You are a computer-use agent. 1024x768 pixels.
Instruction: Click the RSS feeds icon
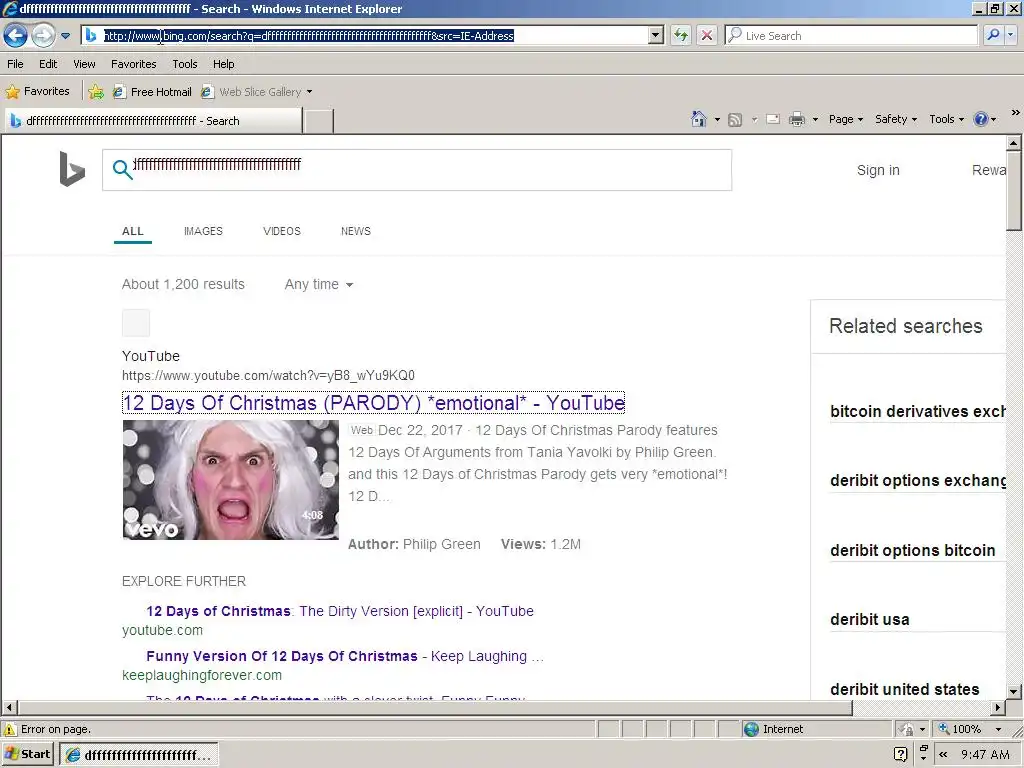click(x=735, y=120)
